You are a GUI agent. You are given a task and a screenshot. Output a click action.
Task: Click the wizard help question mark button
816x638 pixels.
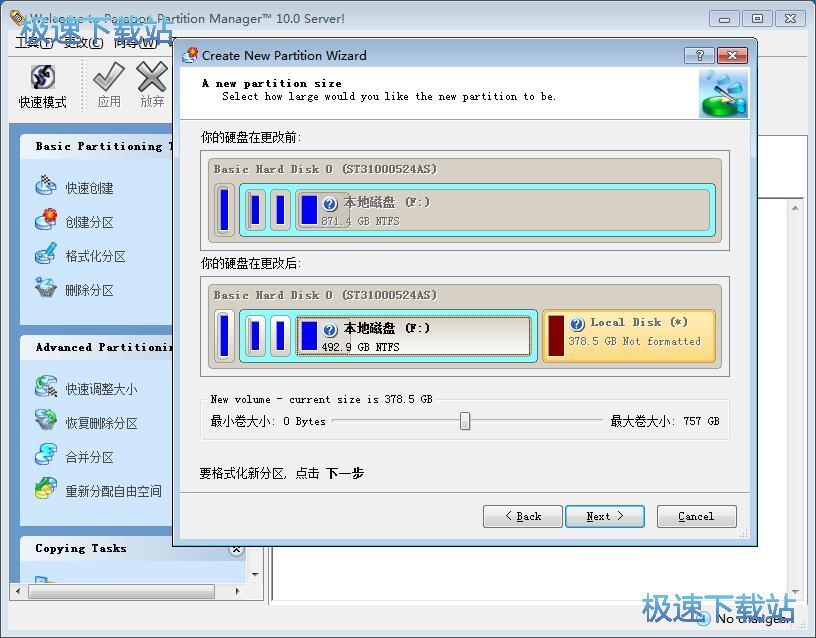(699, 55)
